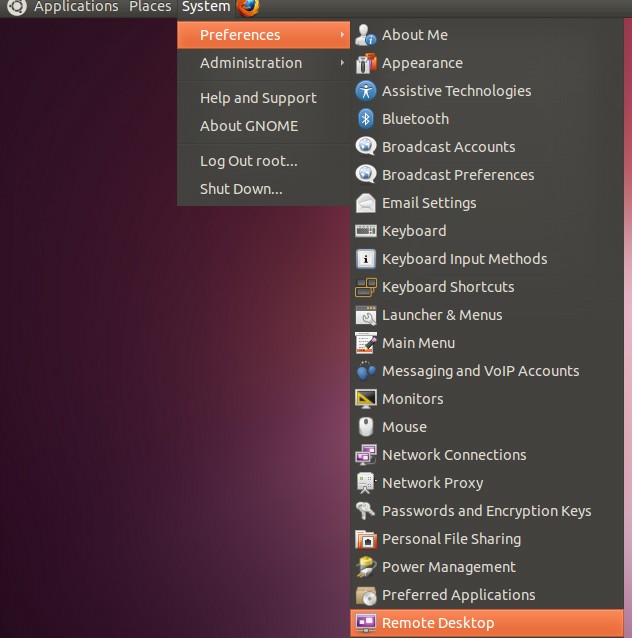This screenshot has height=638, width=632.
Task: Select the Administration menu entry
Action: [x=263, y=63]
